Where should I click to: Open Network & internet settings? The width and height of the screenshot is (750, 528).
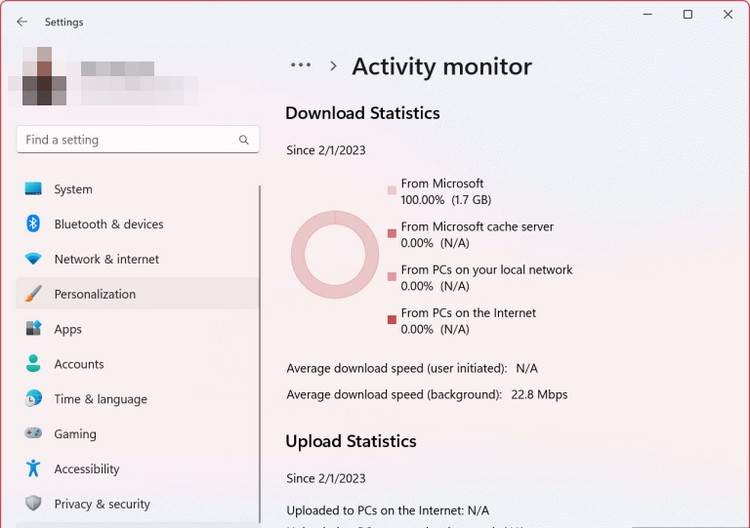click(x=138, y=259)
